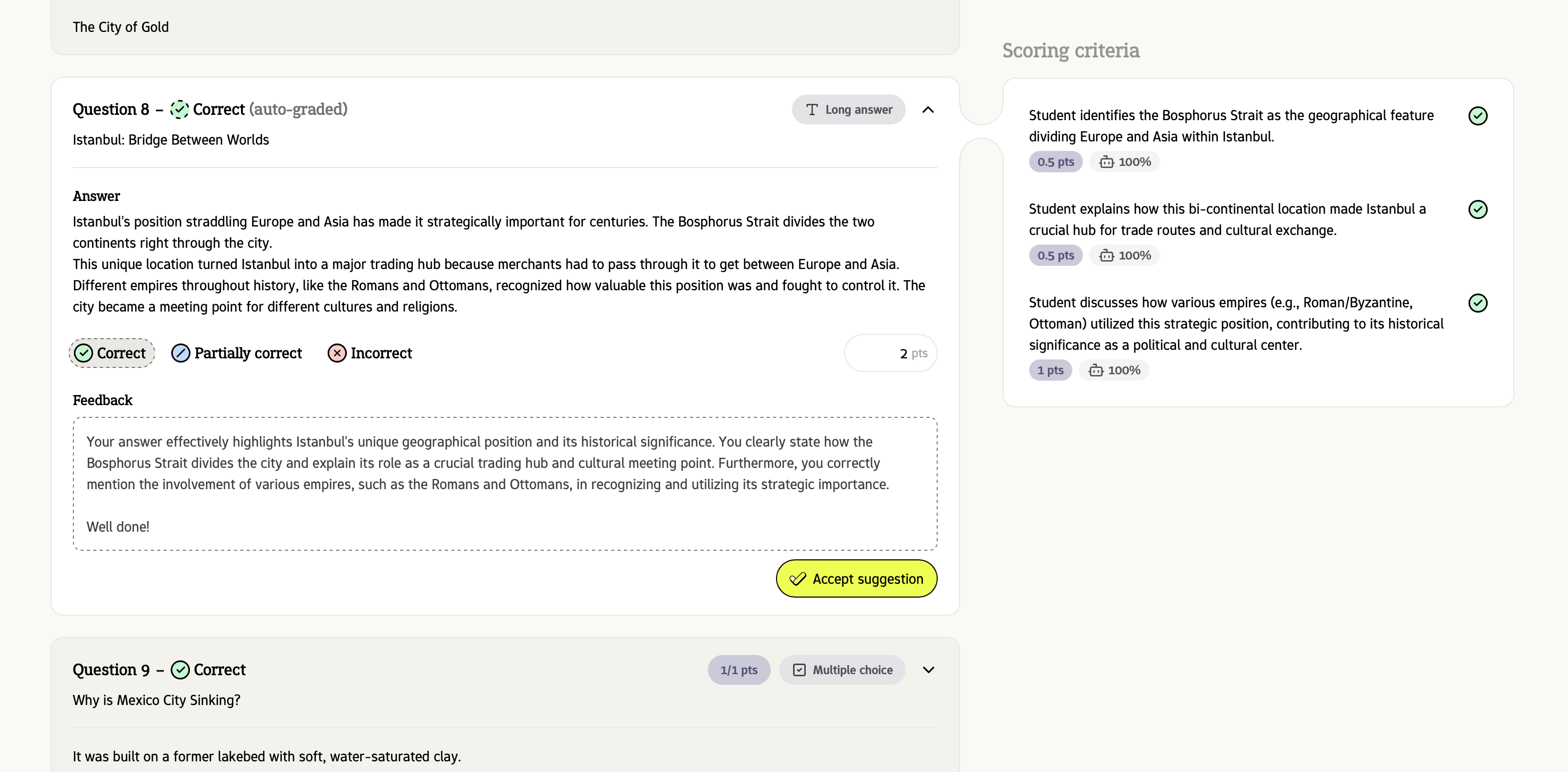Collapse Question 8 with the up chevron
This screenshot has height=772, width=1568.
point(928,110)
